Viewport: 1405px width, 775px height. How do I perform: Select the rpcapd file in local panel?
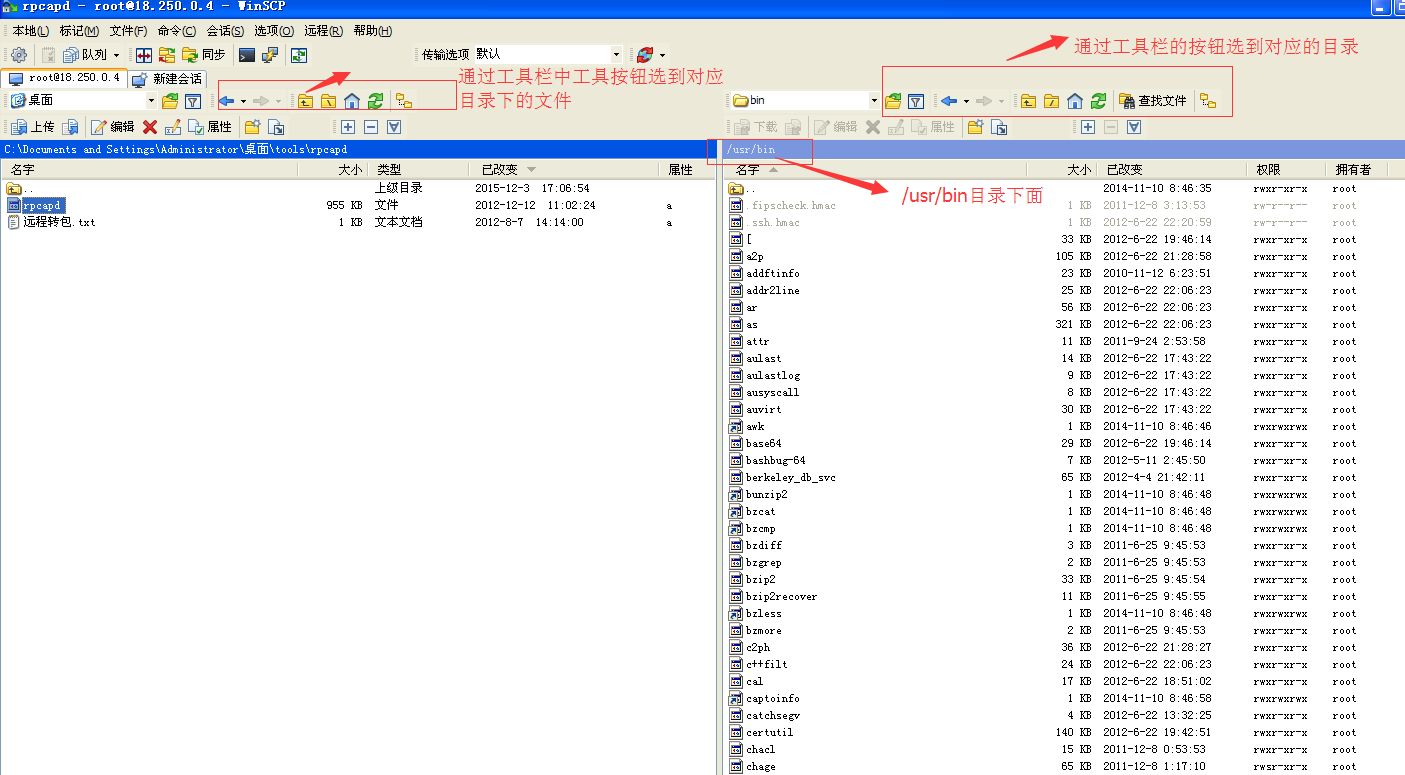[x=43, y=205]
